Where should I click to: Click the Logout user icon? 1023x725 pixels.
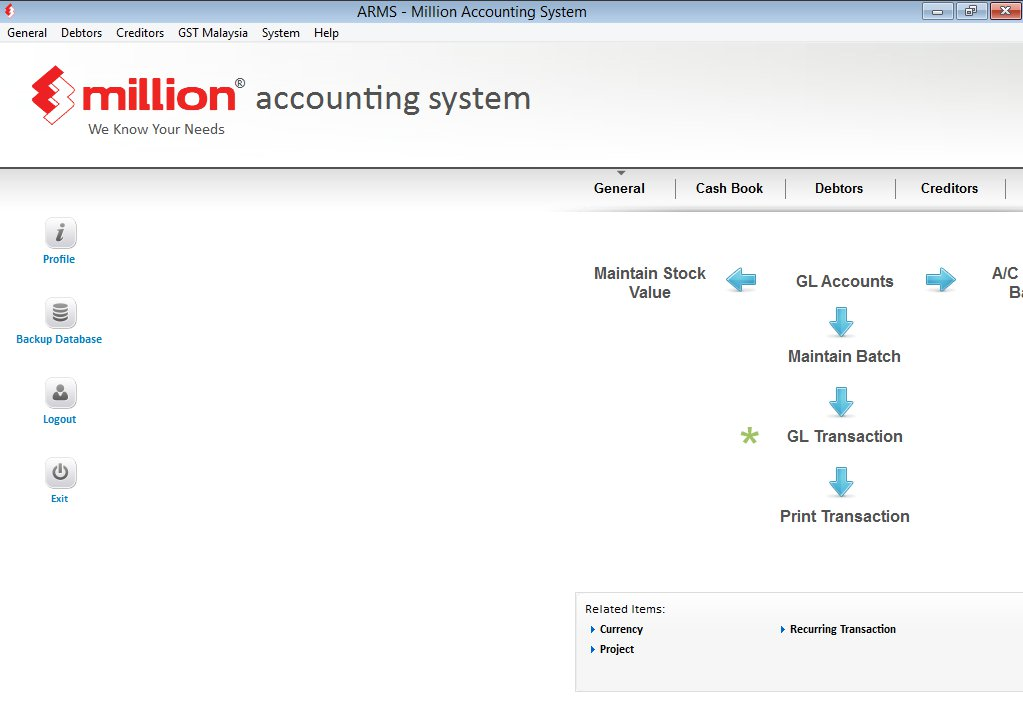60,393
